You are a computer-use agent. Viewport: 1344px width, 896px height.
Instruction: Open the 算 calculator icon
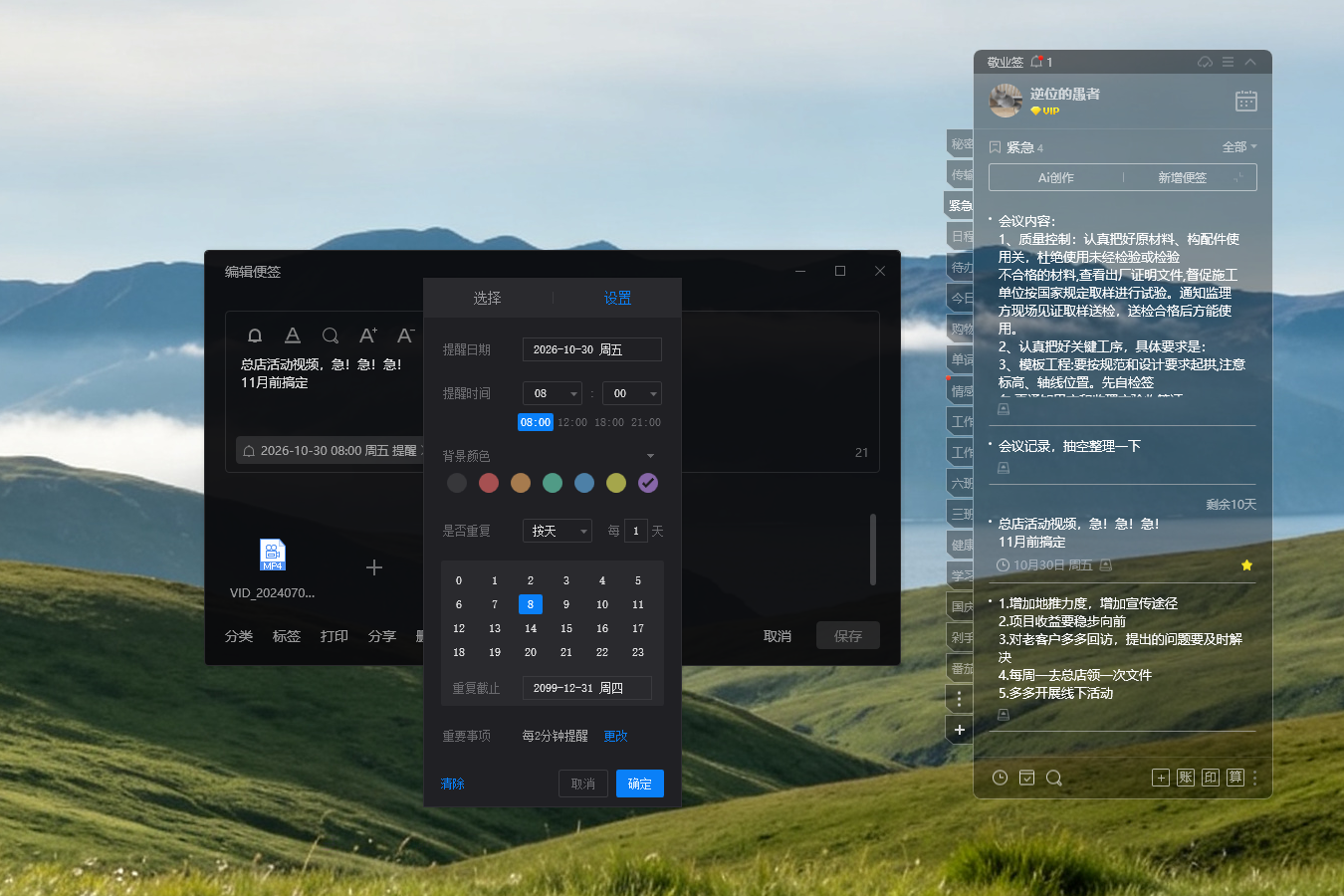pyautogui.click(x=1235, y=778)
